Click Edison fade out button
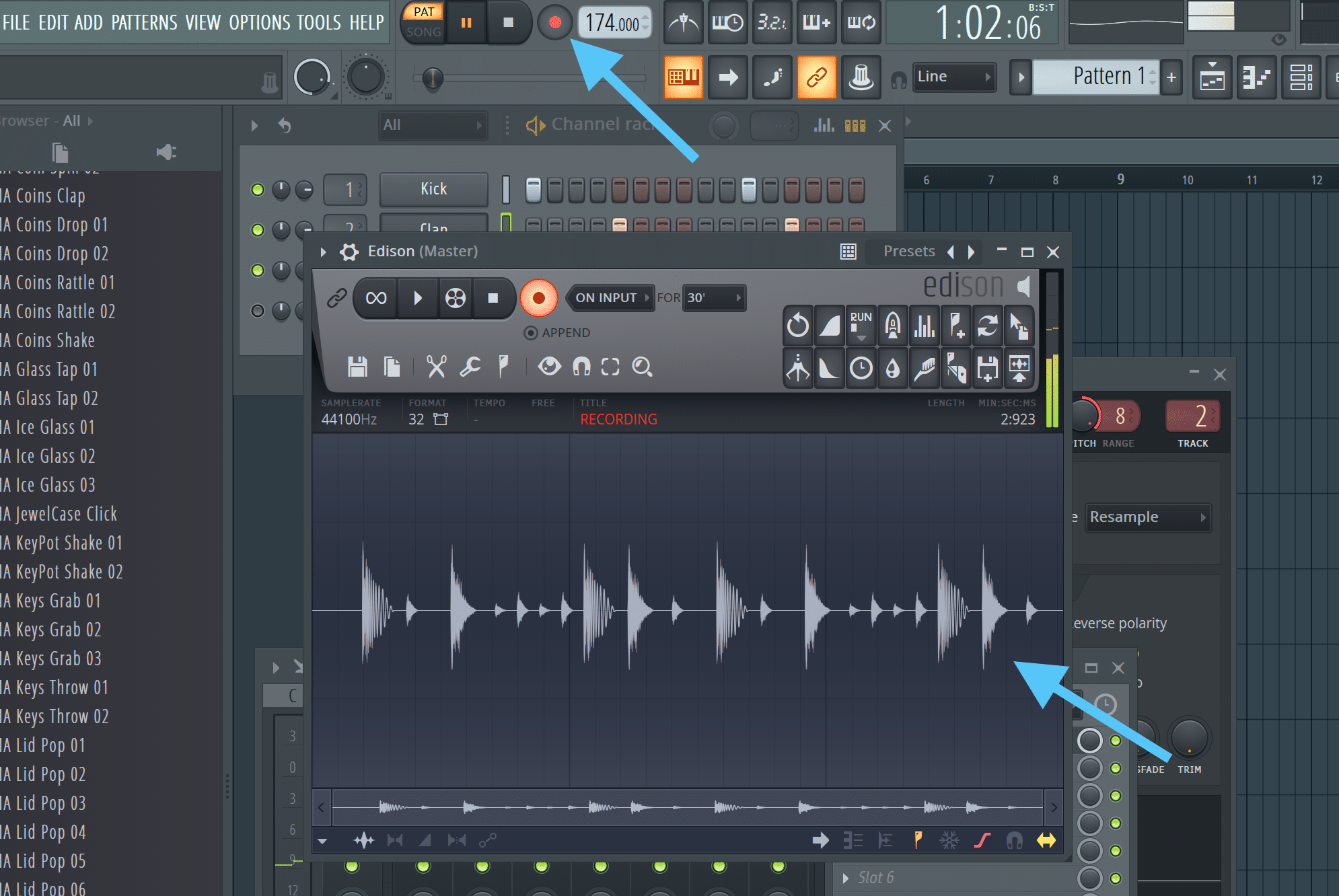The width and height of the screenshot is (1339, 896). pyautogui.click(x=830, y=368)
